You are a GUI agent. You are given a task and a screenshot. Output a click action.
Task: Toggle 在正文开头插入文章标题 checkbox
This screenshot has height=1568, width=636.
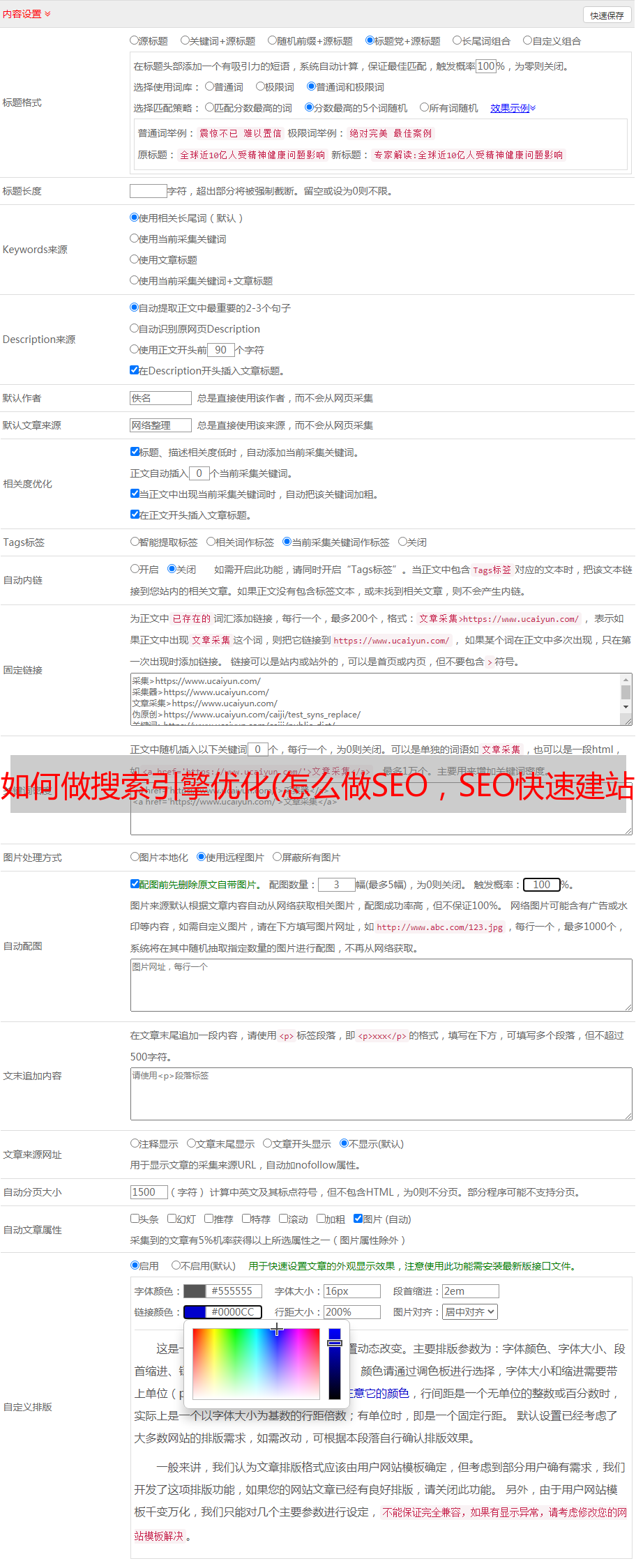pyautogui.click(x=135, y=515)
